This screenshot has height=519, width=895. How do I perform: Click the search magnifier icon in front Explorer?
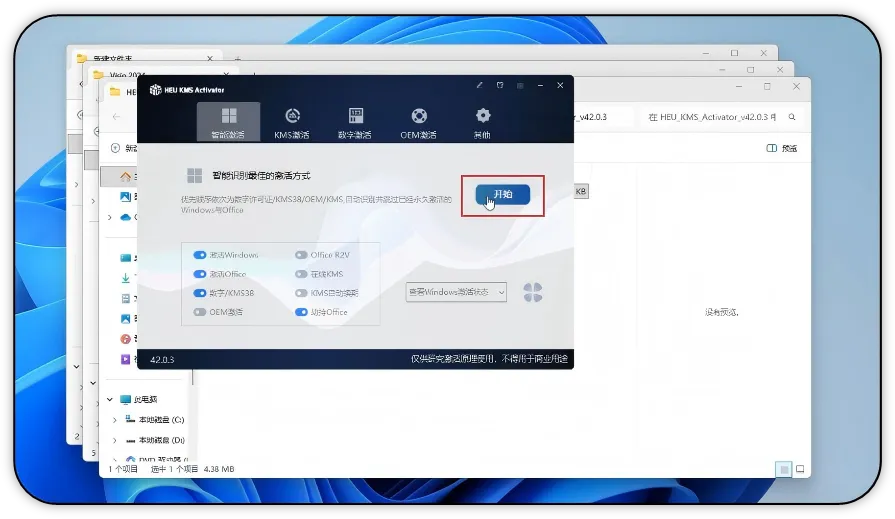[792, 117]
